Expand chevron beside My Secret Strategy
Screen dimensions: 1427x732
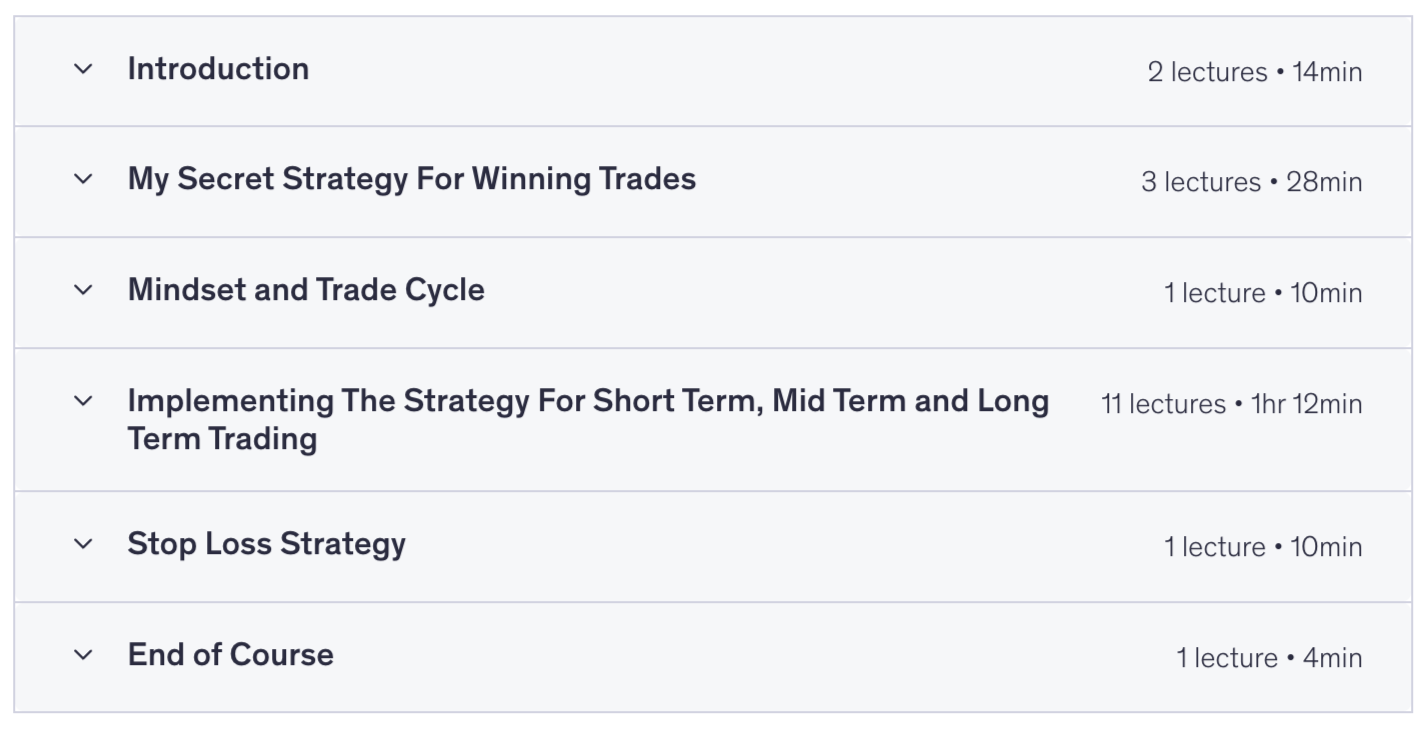pyautogui.click(x=84, y=179)
